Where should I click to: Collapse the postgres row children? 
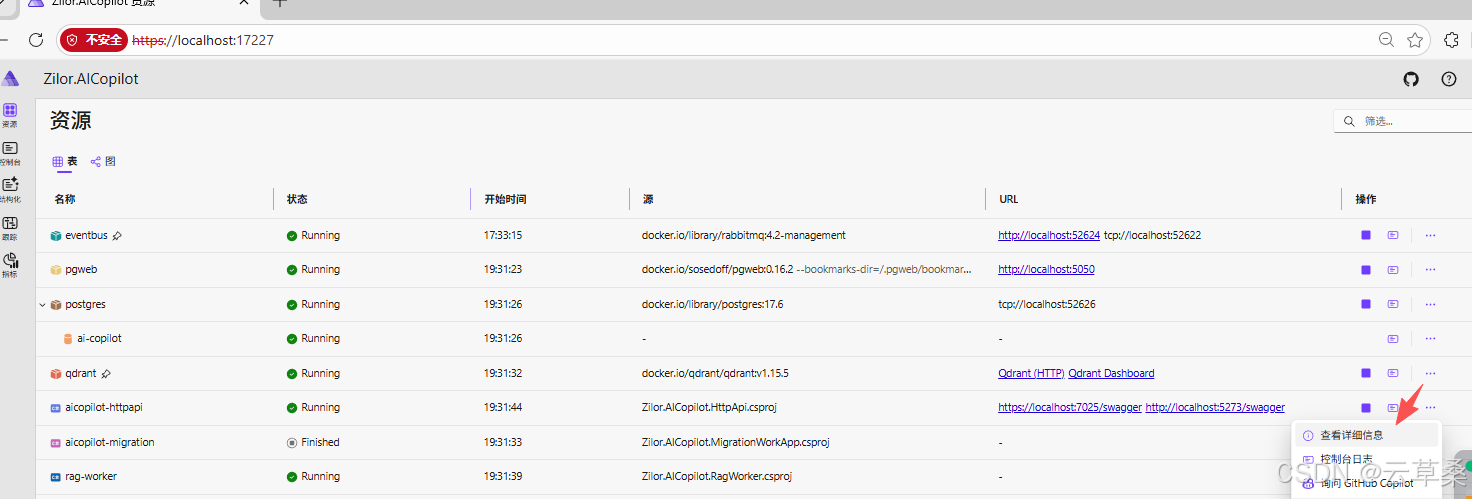[x=42, y=305]
